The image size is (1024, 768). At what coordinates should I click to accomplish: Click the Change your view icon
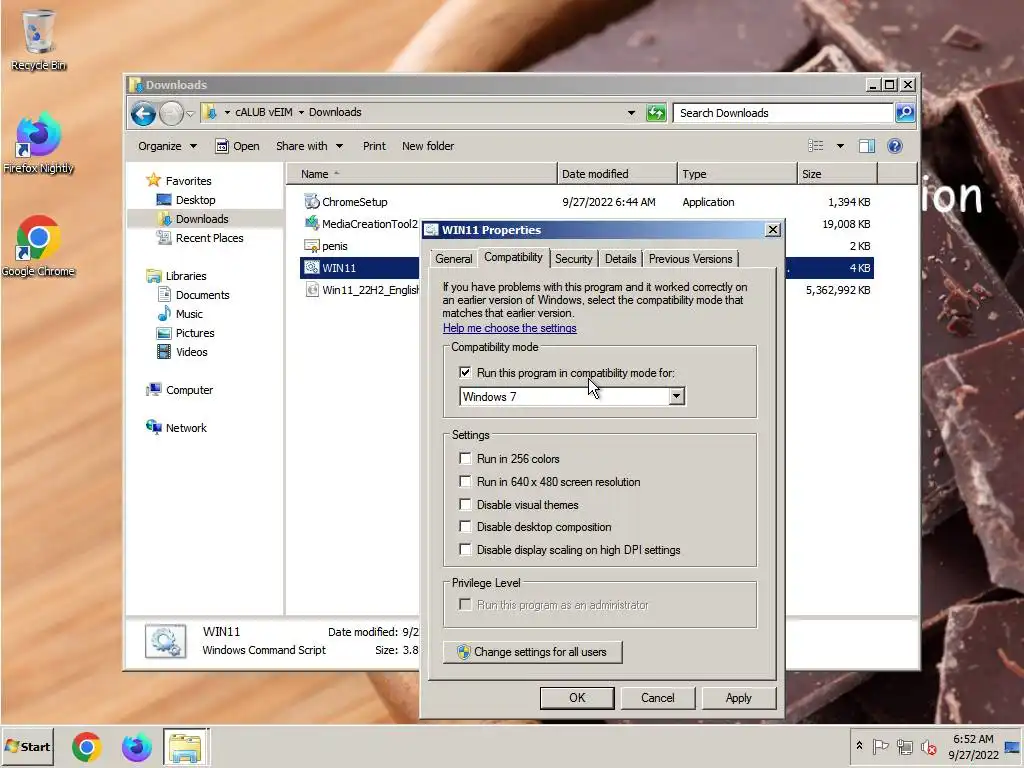pyautogui.click(x=816, y=146)
